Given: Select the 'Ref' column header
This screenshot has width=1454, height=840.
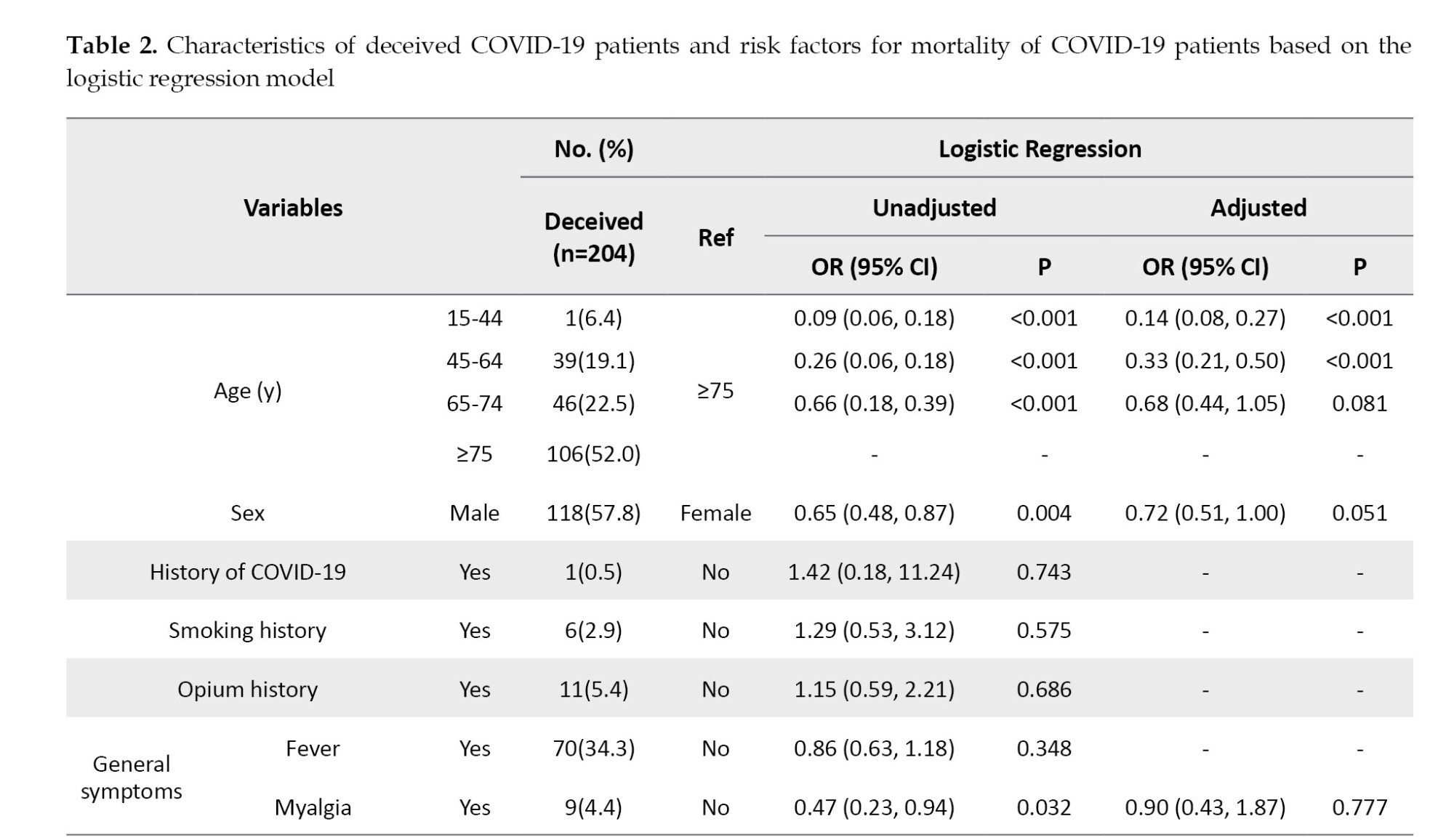Looking at the screenshot, I should (715, 238).
